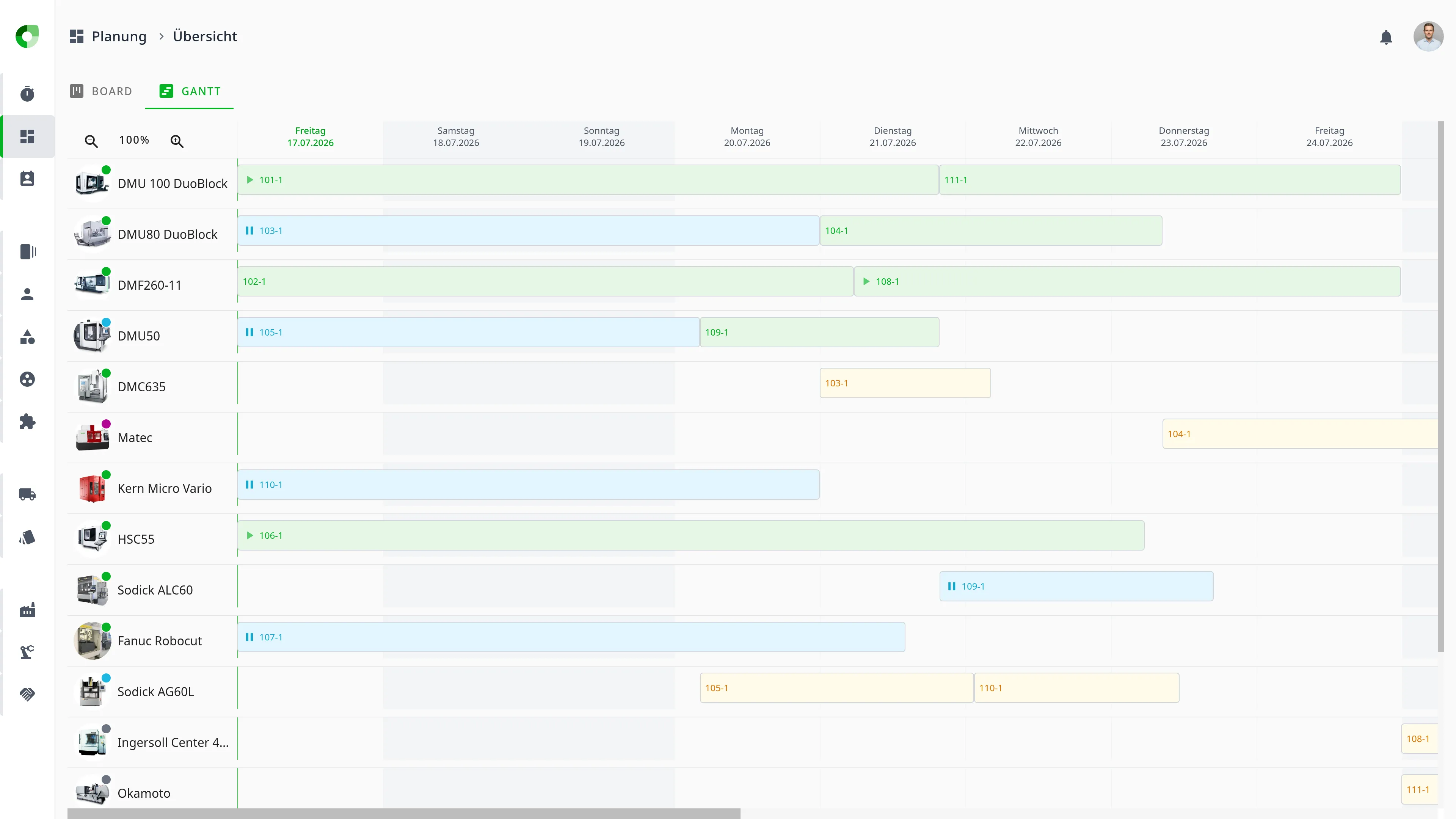
Task: Select the DMU80 DuoBlock machine row
Action: 152,234
